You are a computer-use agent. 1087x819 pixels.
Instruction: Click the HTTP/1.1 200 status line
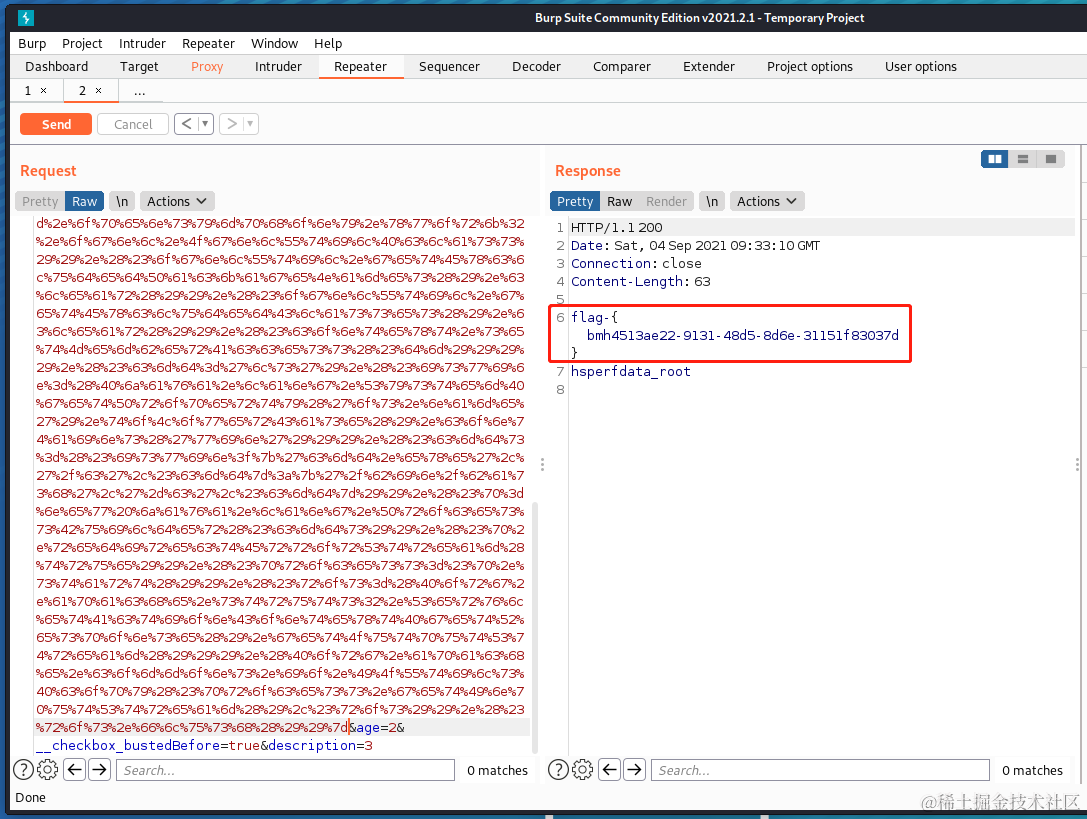616,227
